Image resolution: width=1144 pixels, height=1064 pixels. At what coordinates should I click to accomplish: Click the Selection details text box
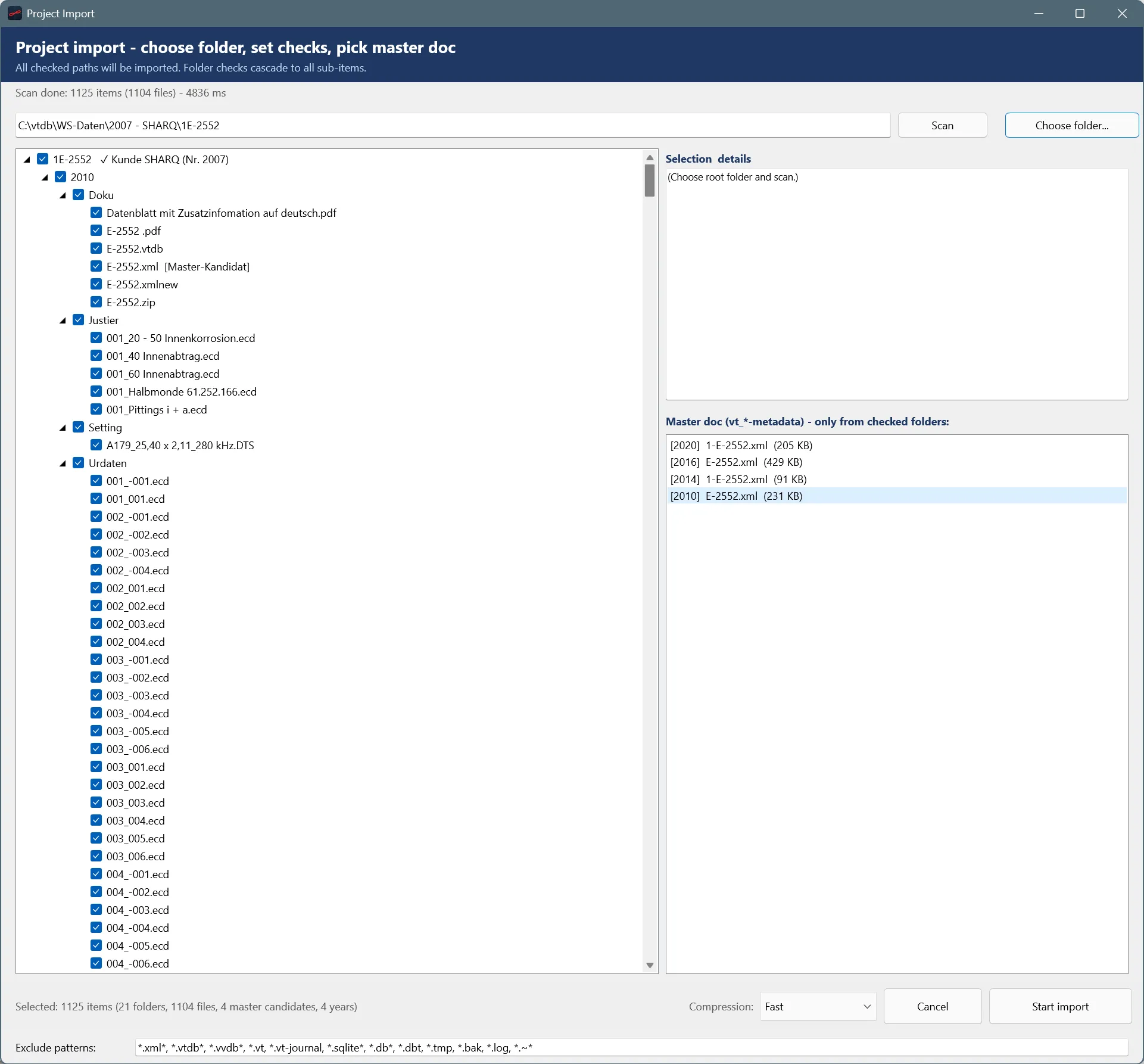click(x=896, y=284)
